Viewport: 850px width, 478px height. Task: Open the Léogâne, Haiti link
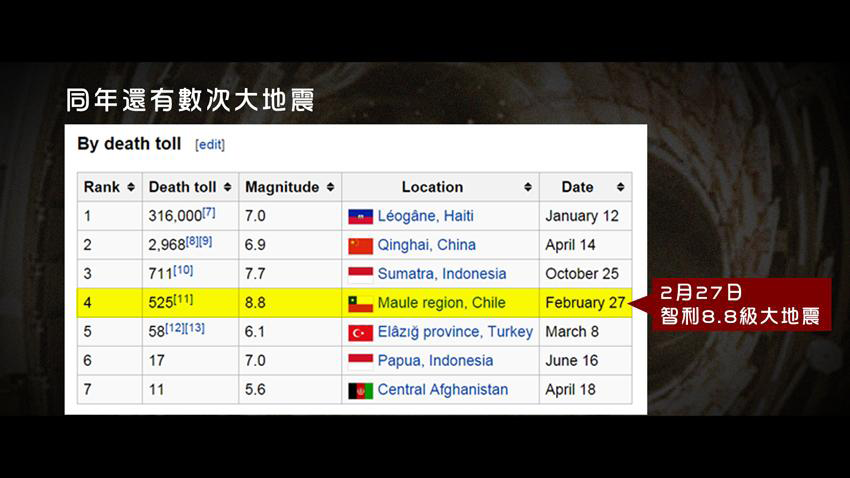[x=426, y=216]
